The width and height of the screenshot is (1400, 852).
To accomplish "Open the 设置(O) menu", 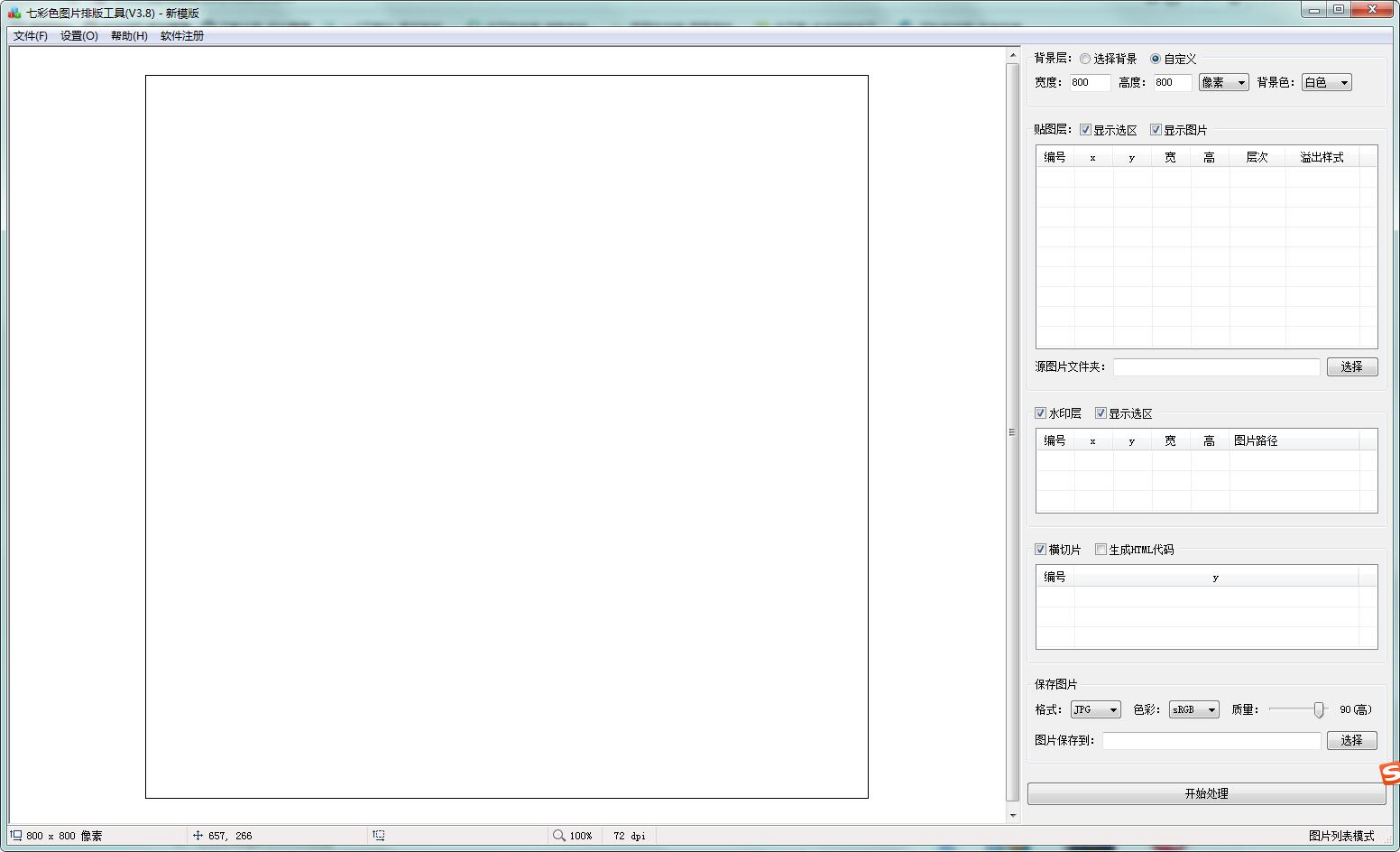I will tap(79, 35).
